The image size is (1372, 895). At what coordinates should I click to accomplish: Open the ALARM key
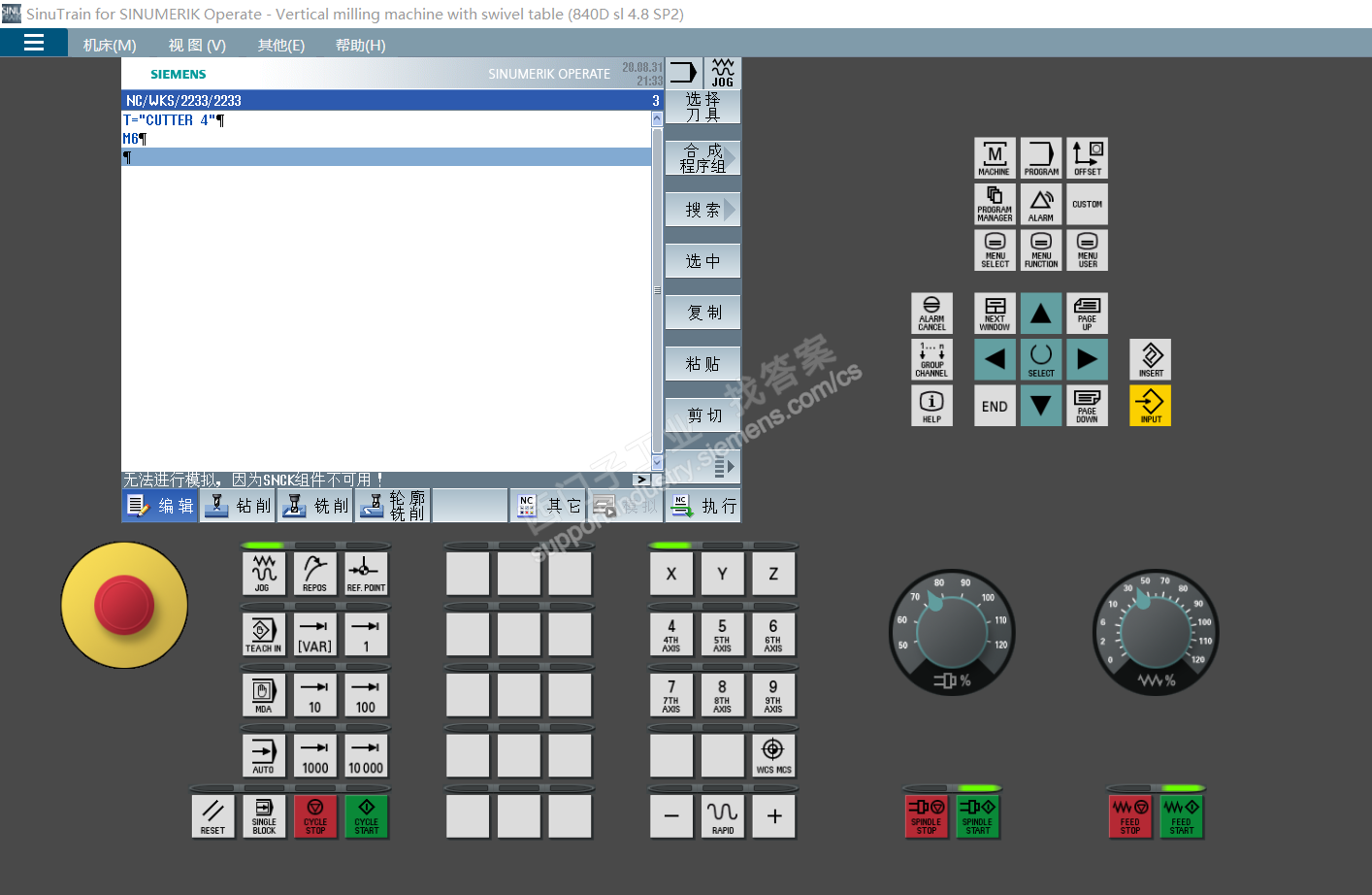(x=1041, y=204)
